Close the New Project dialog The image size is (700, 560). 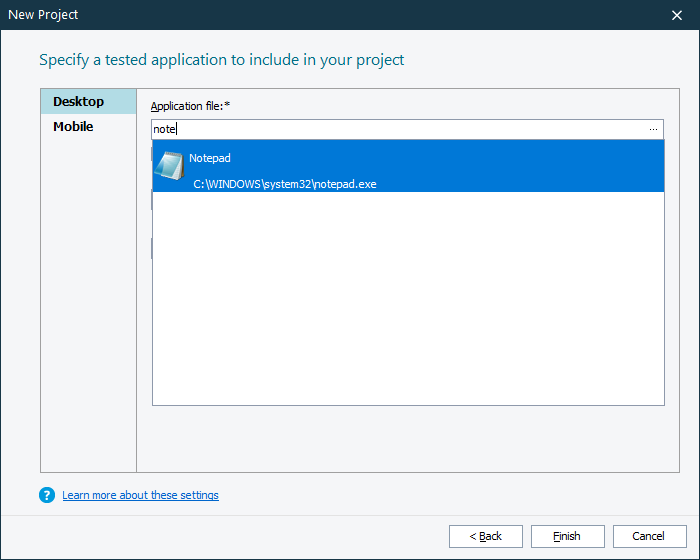pos(677,15)
